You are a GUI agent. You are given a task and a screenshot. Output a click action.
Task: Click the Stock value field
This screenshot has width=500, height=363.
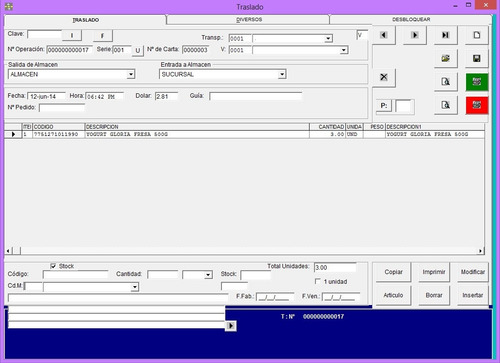pyautogui.click(x=255, y=275)
